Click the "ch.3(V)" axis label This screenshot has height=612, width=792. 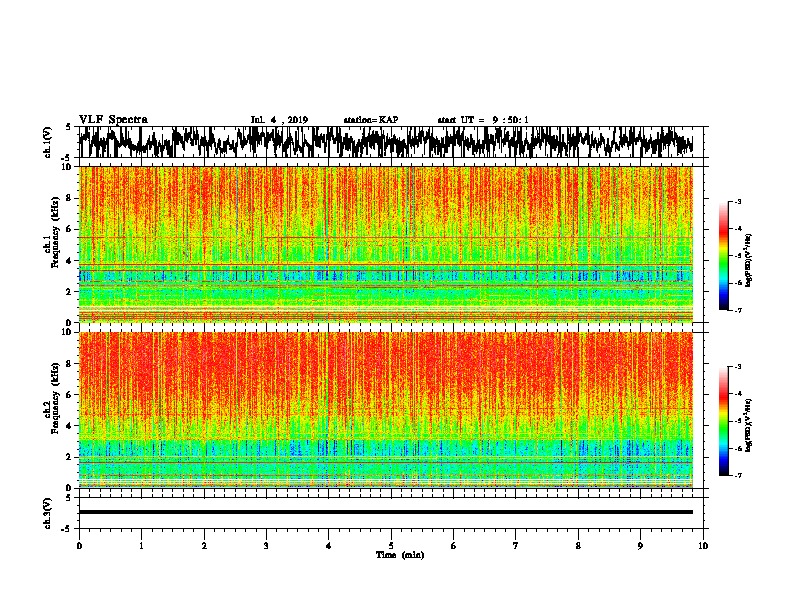[48, 513]
